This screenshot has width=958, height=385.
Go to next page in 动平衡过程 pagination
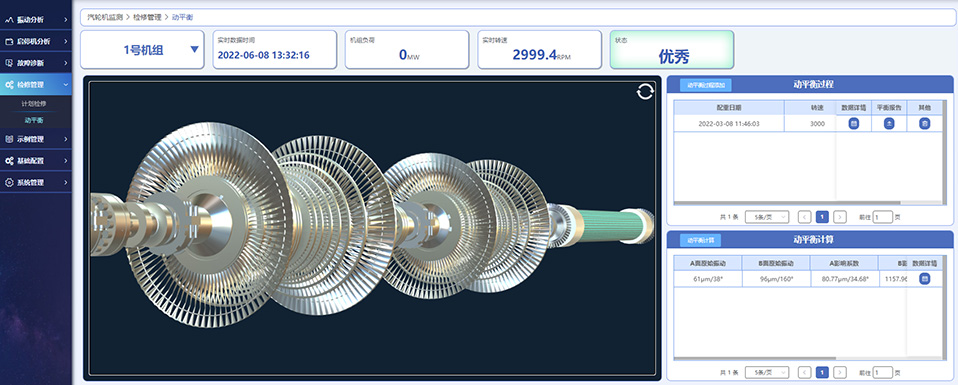tap(840, 216)
